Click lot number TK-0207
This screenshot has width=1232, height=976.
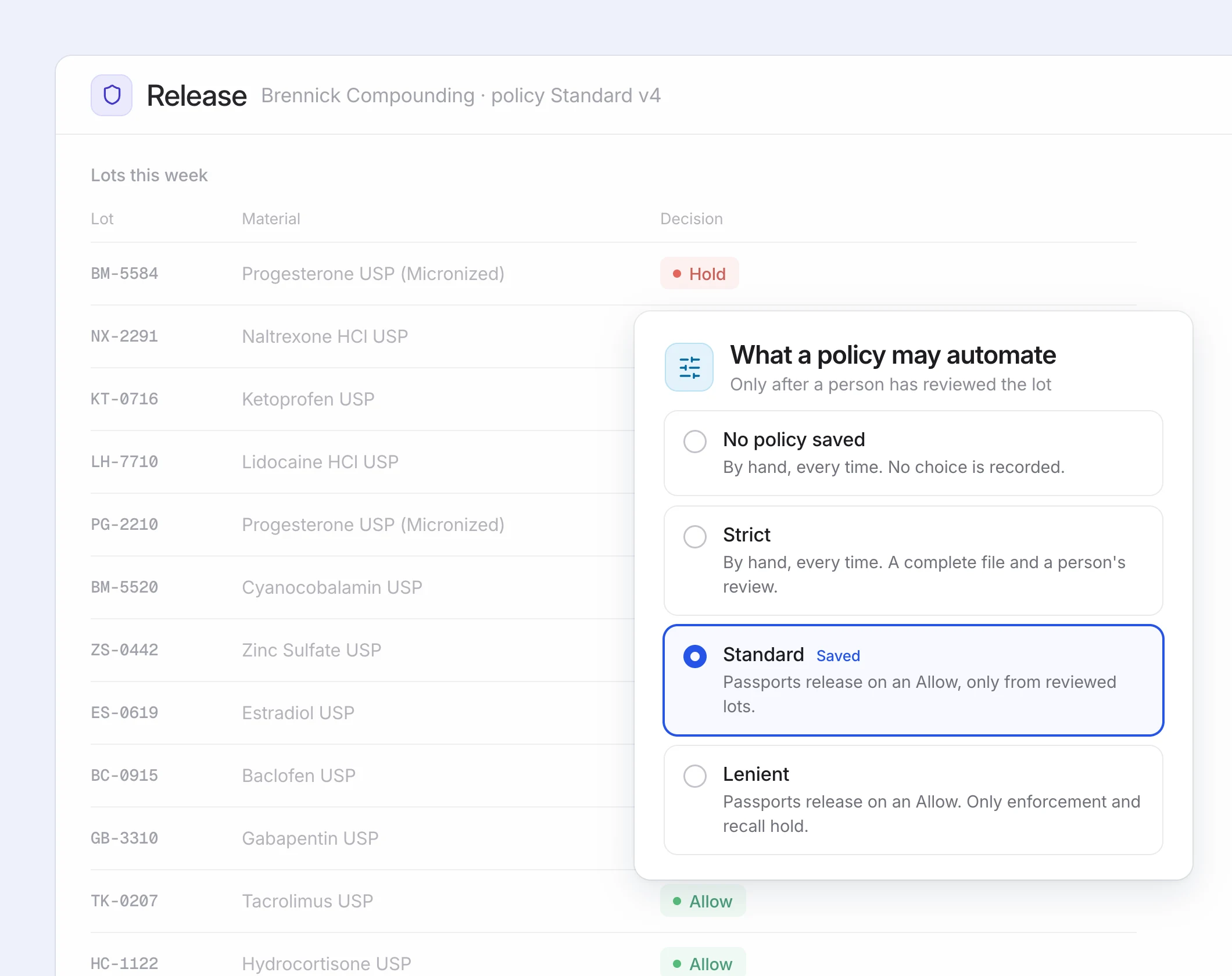(125, 901)
